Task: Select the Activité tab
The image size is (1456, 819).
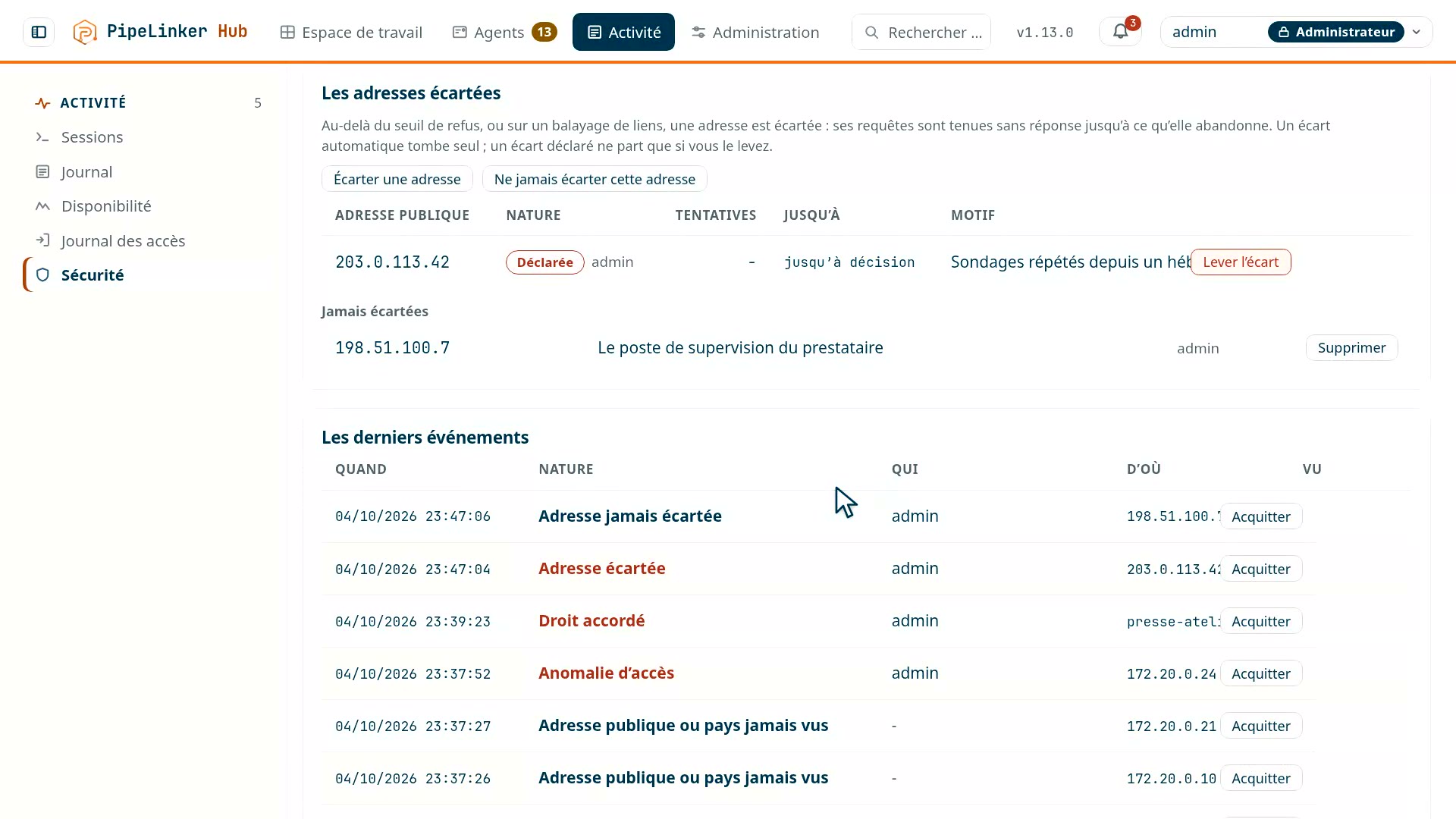Action: 623,32
